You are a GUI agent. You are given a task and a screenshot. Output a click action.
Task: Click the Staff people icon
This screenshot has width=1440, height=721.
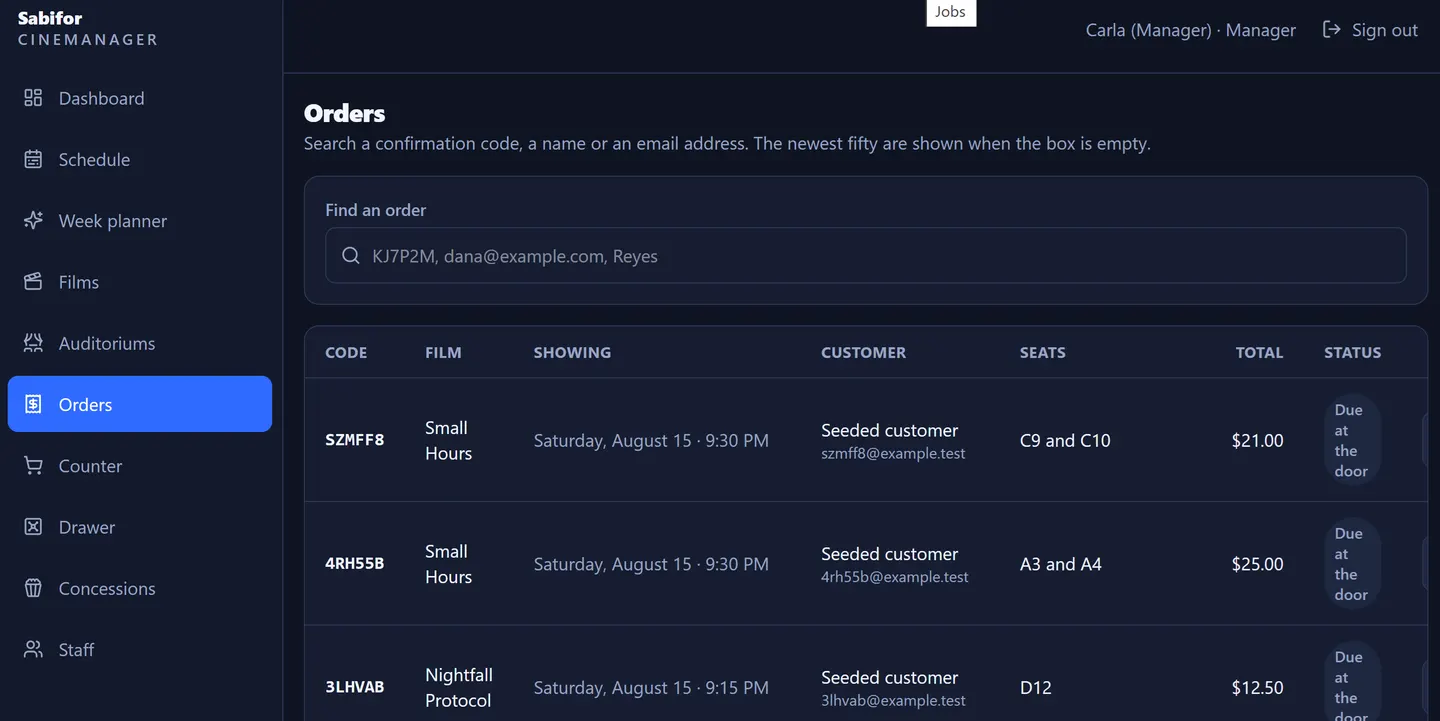(x=33, y=650)
